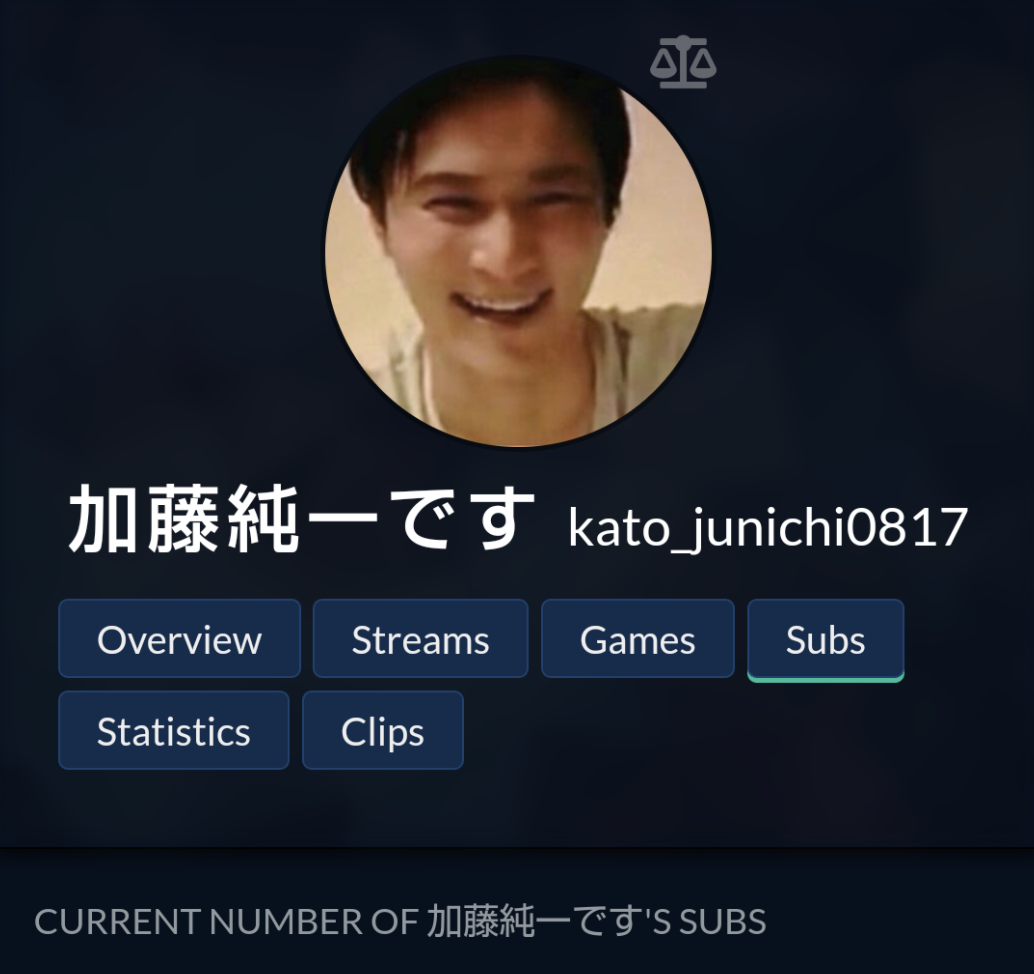1034x974 pixels.
Task: Click the streamer avatar image
Action: (518, 252)
